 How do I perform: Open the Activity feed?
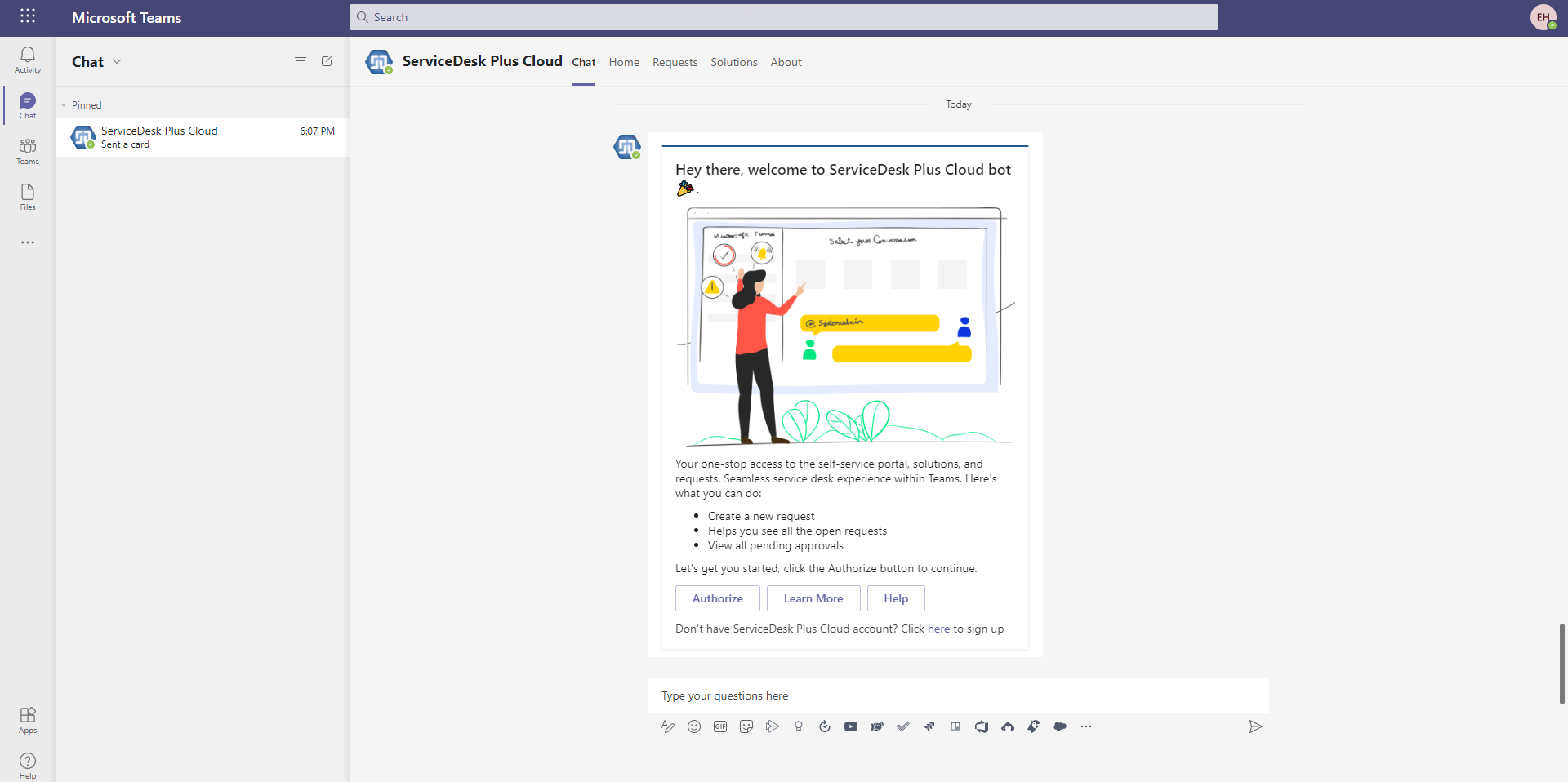pos(28,60)
